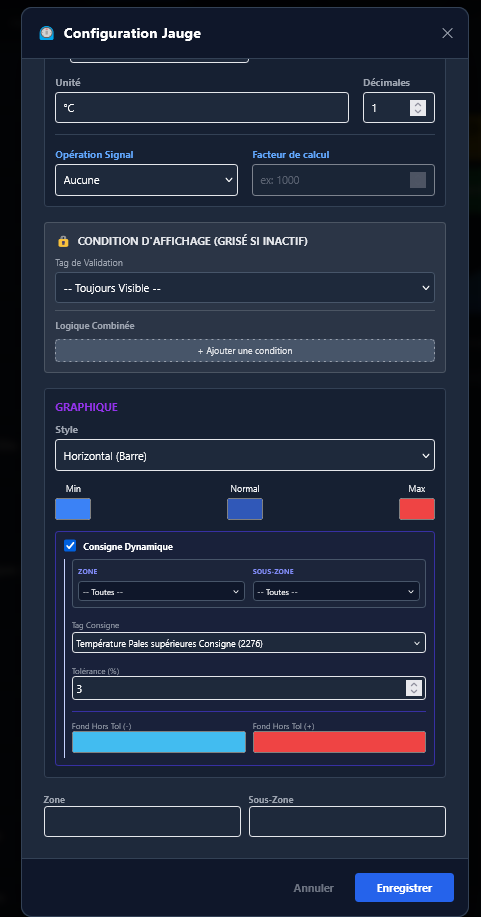Click the Facteur de calcul field
481x917 pixels.
pyautogui.click(x=343, y=180)
